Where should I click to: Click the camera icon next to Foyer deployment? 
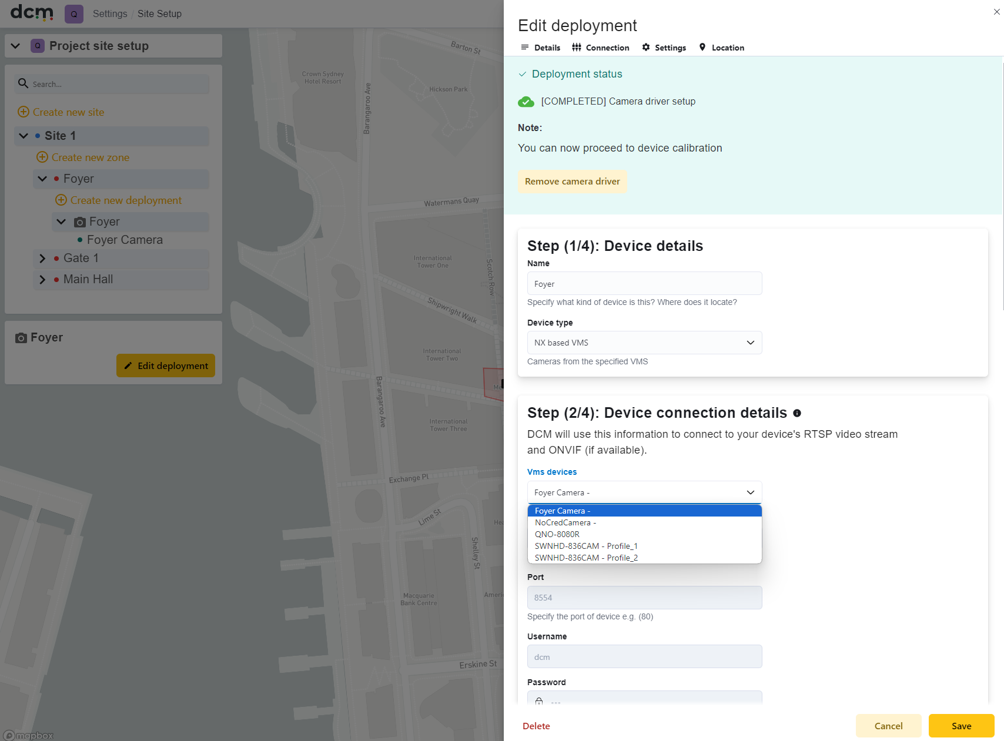point(80,222)
